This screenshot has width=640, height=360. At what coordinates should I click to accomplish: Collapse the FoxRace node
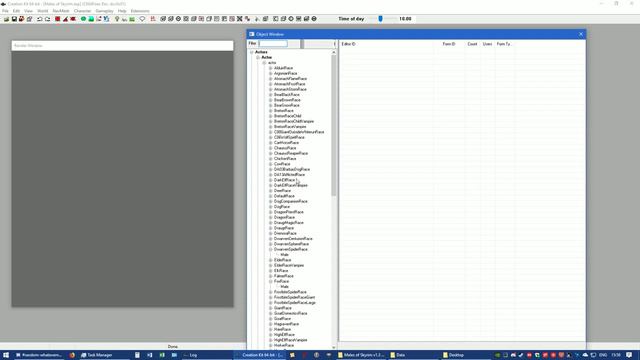click(270, 281)
